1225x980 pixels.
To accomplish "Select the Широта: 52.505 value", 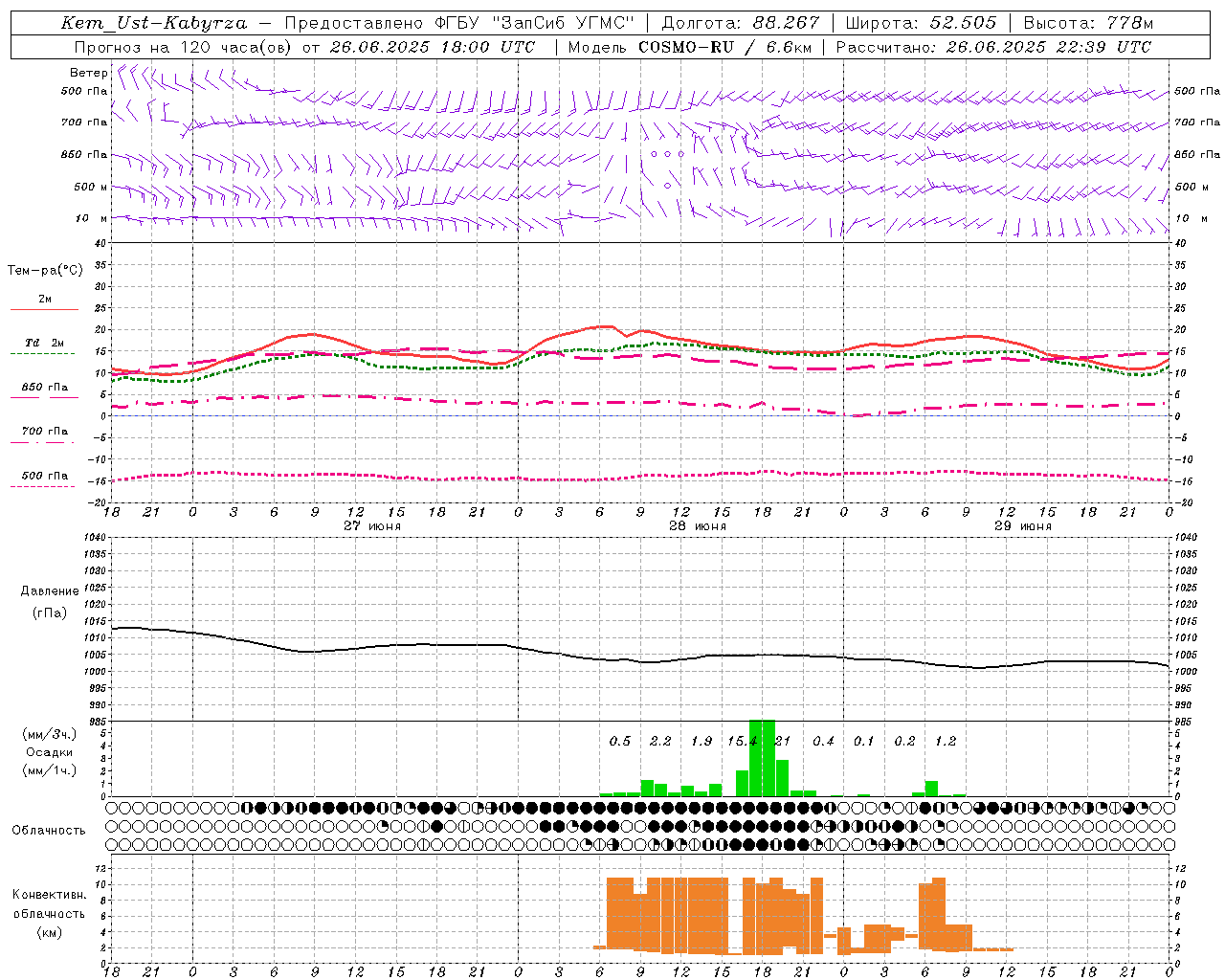I will 921,23.
